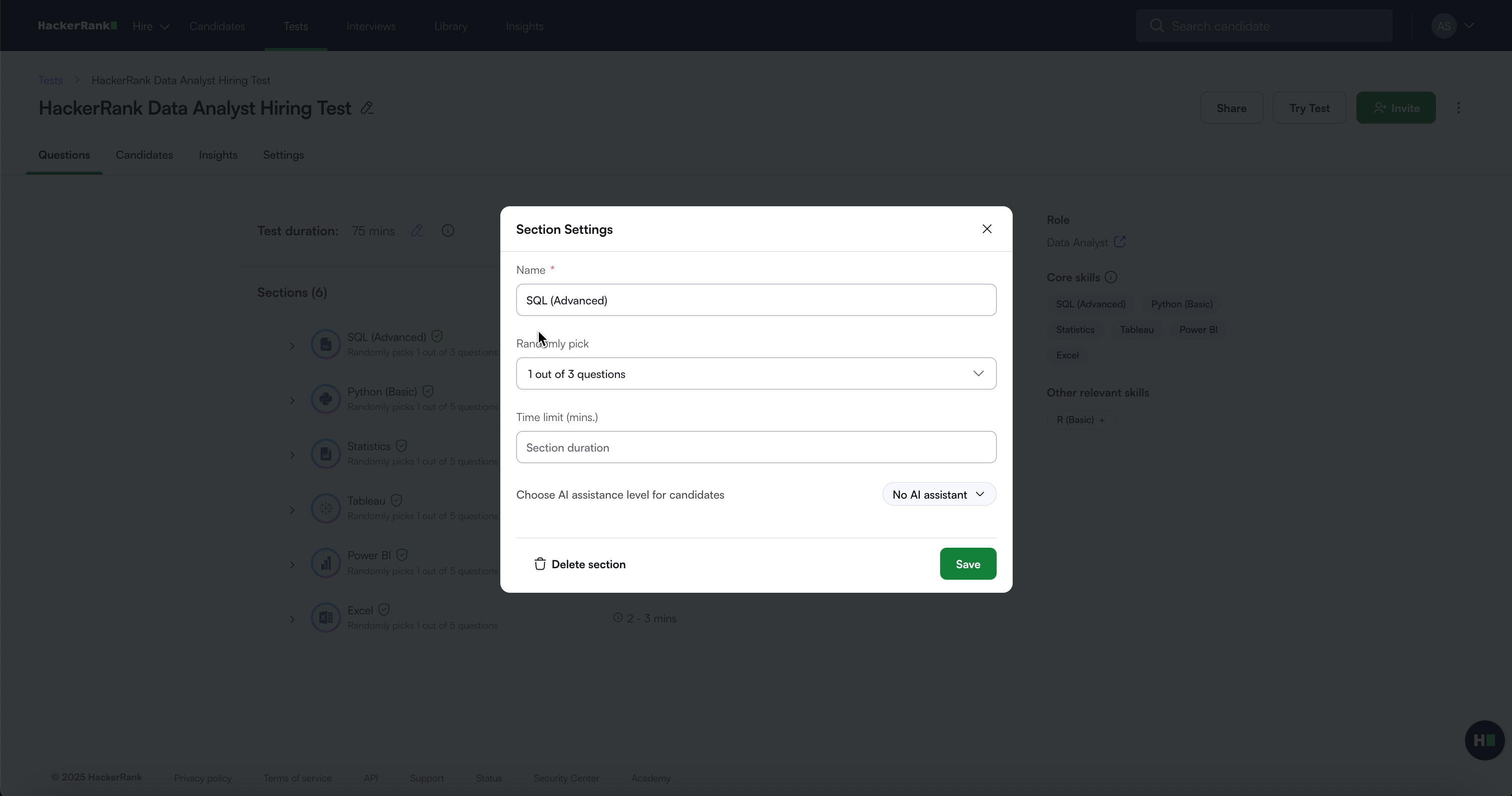Open Data Analyst role external link icon
This screenshot has width=1512, height=796.
click(1119, 242)
